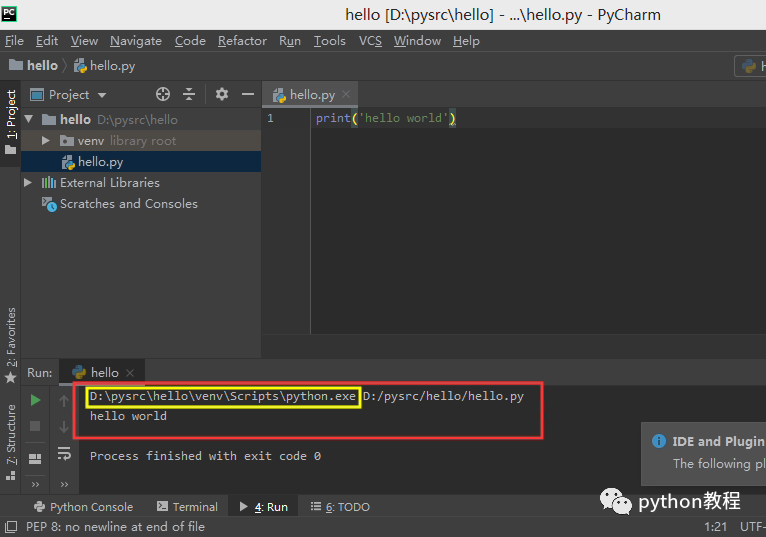Image resolution: width=766 pixels, height=537 pixels.
Task: Click the python.exe interpreter path in output
Action: click(223, 396)
